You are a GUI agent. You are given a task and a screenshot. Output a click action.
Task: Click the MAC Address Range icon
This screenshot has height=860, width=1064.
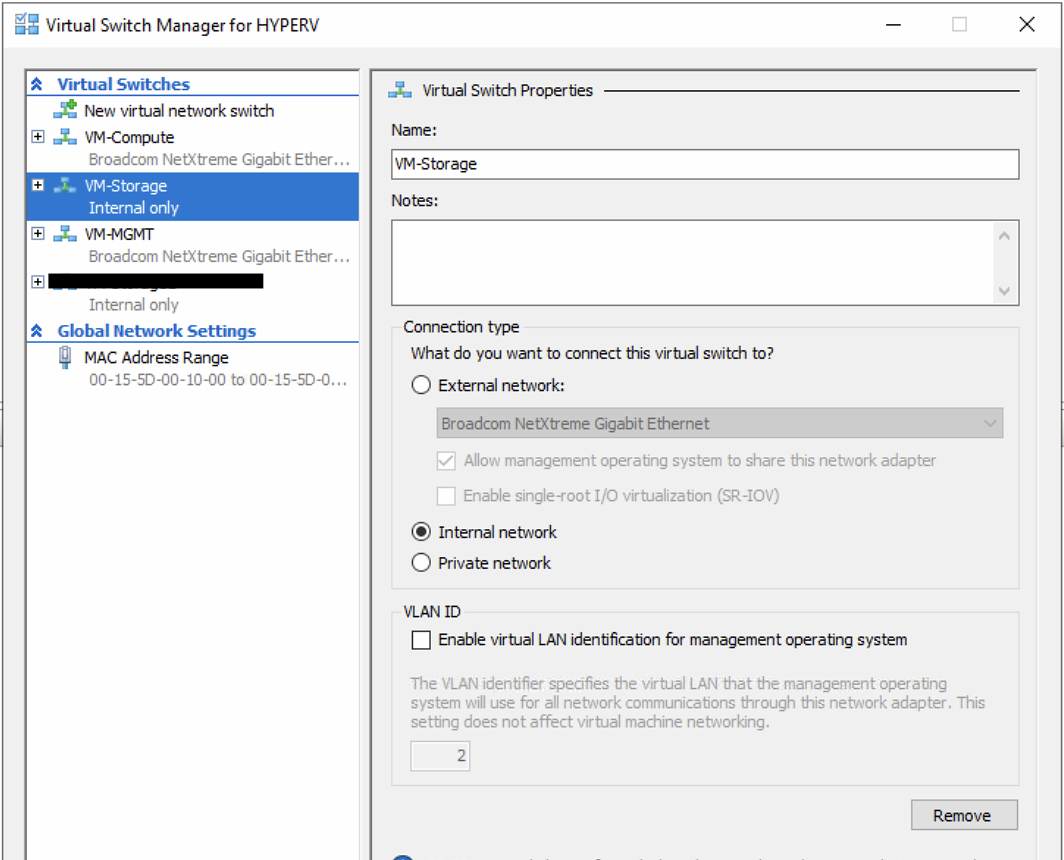[x=66, y=357]
